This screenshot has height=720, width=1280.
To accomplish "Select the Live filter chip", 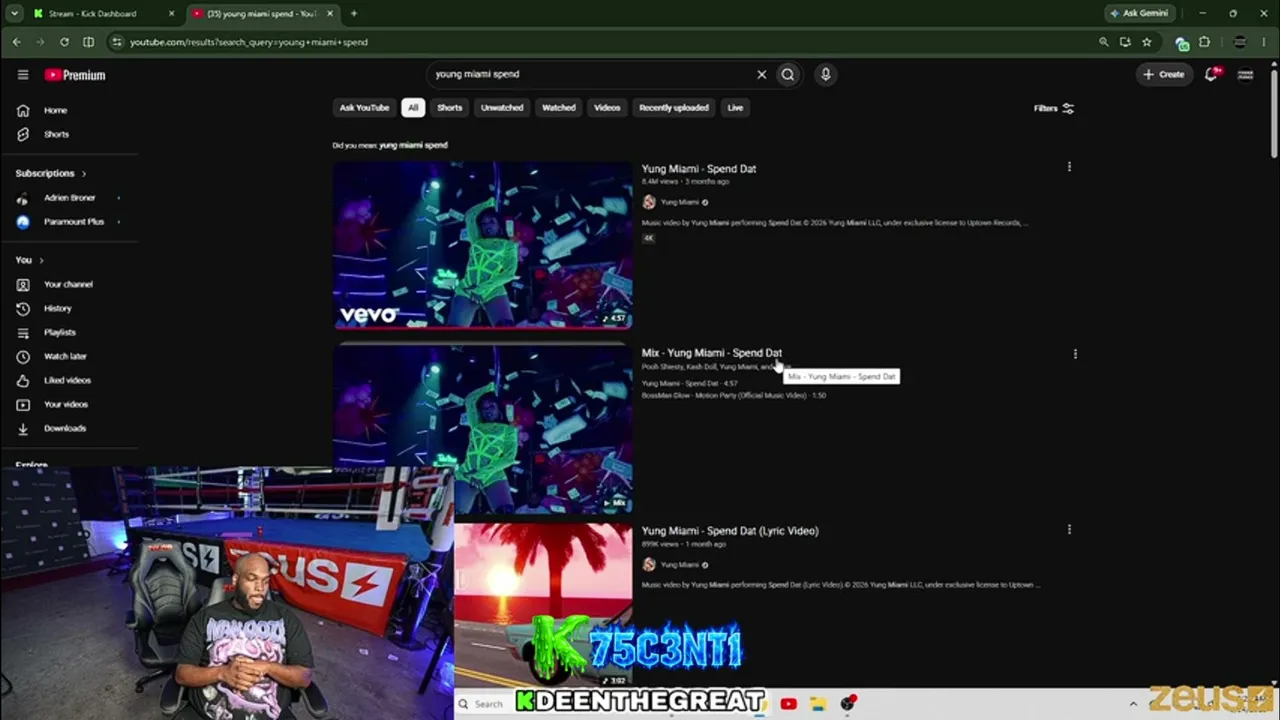I will pos(735,108).
